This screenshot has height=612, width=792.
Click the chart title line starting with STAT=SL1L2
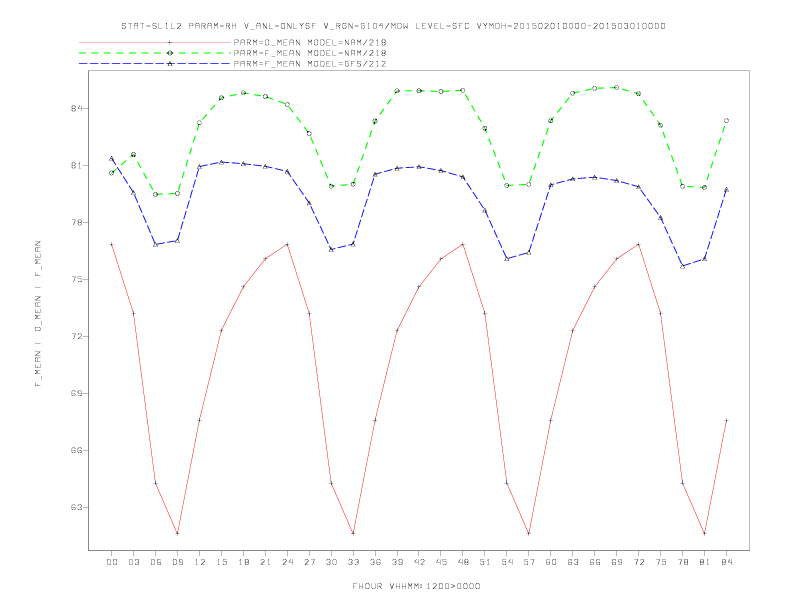pyautogui.click(x=393, y=26)
